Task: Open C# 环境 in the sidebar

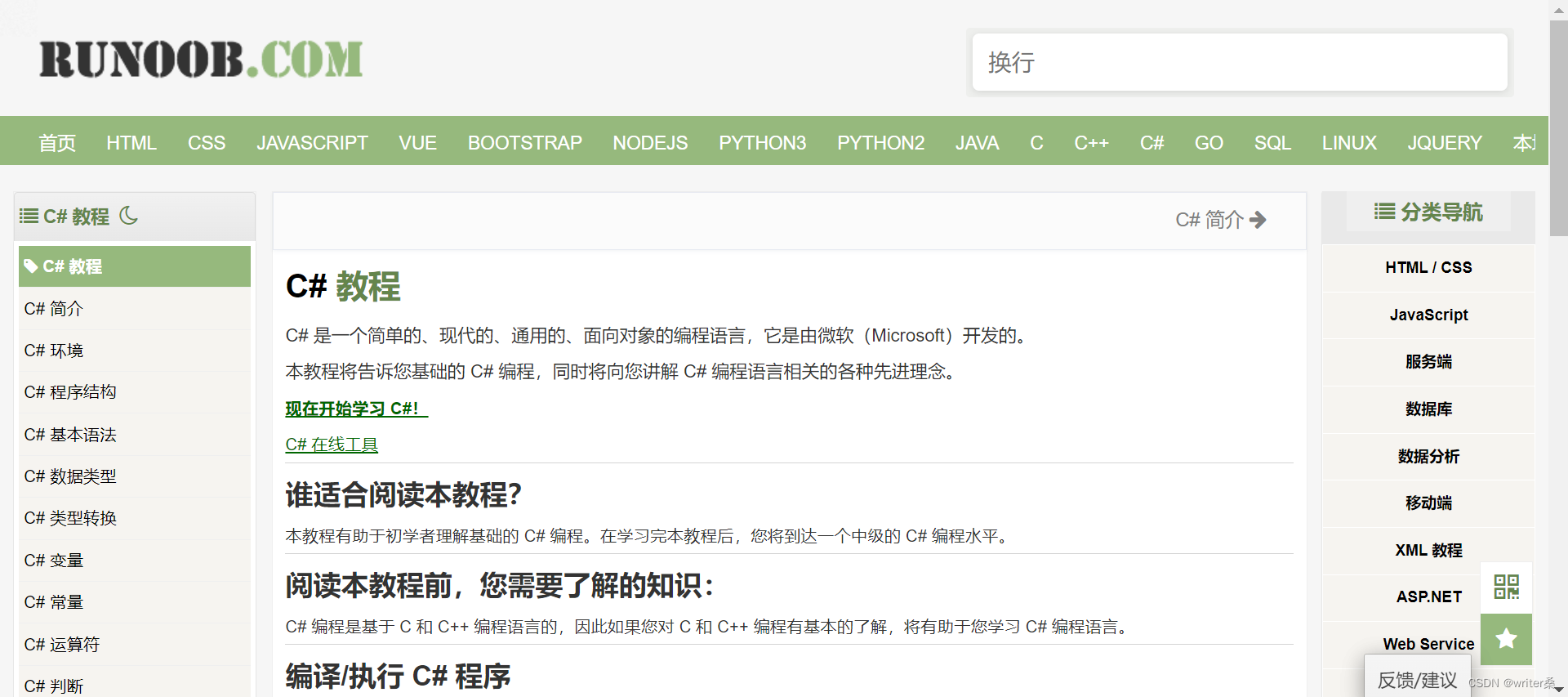Action: point(135,351)
